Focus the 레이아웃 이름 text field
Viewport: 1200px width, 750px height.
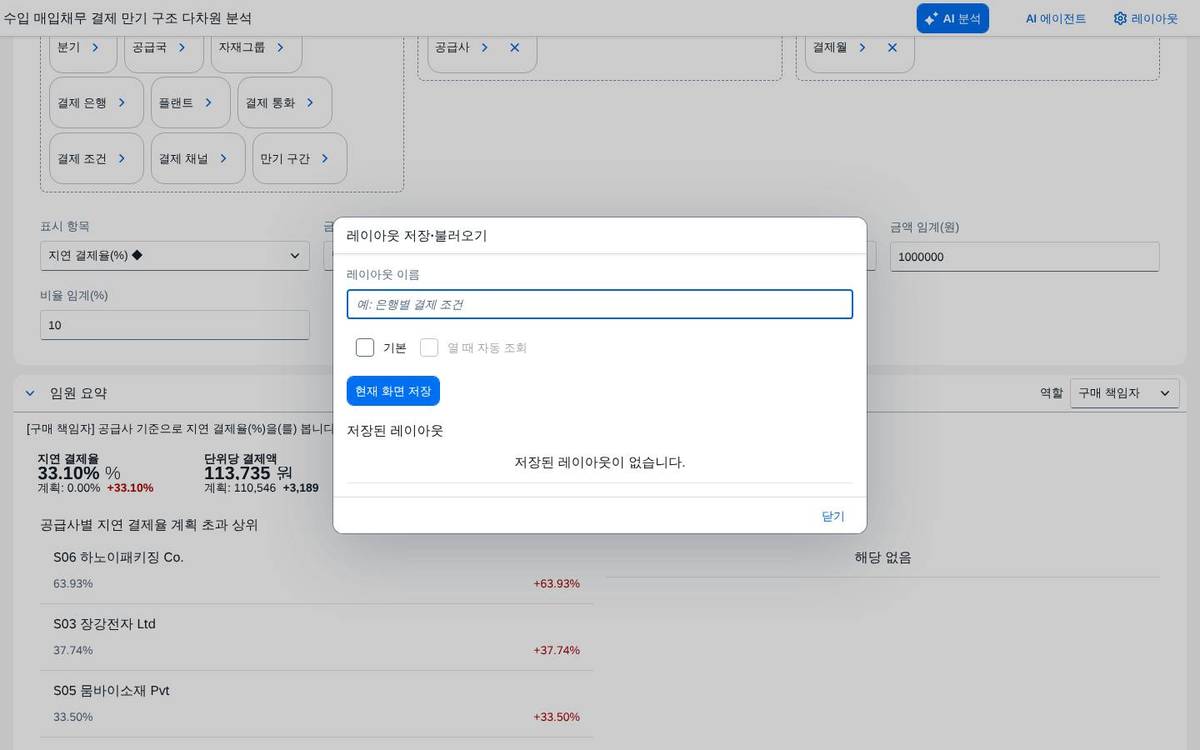(x=600, y=304)
